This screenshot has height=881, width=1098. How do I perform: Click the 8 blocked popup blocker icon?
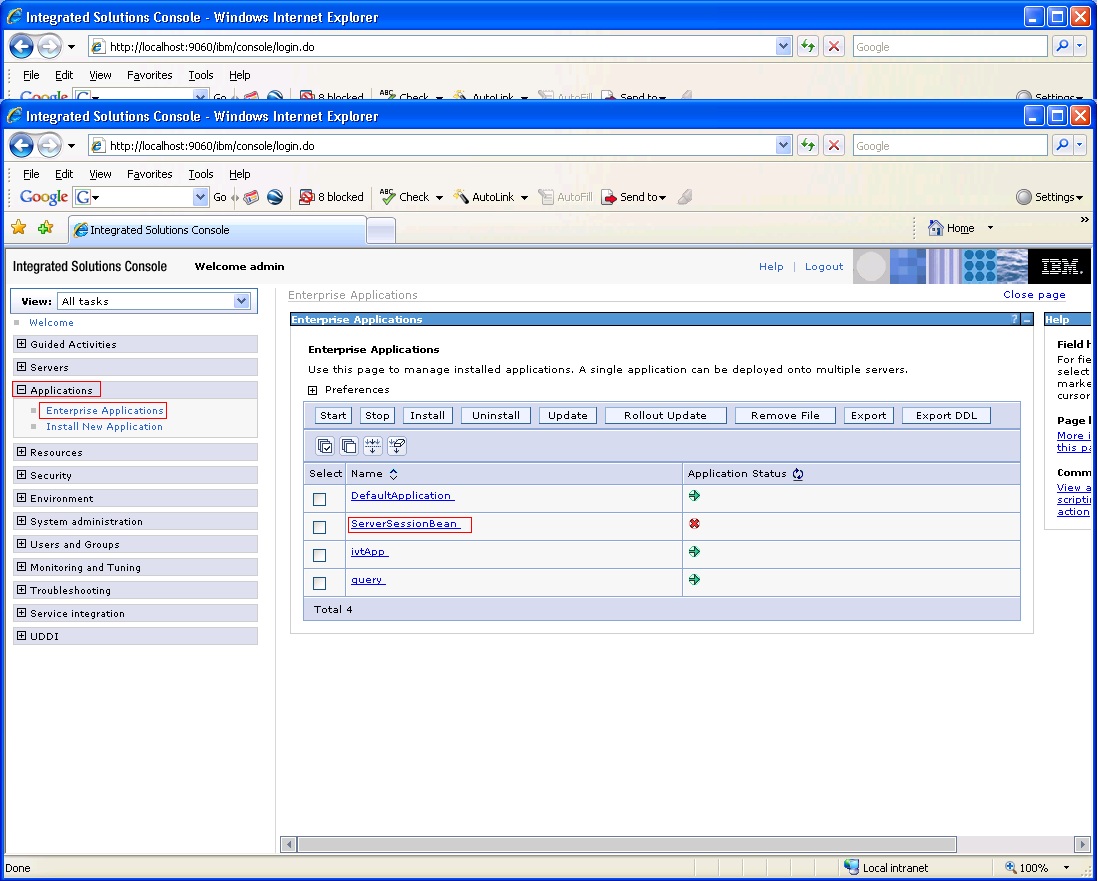331,197
